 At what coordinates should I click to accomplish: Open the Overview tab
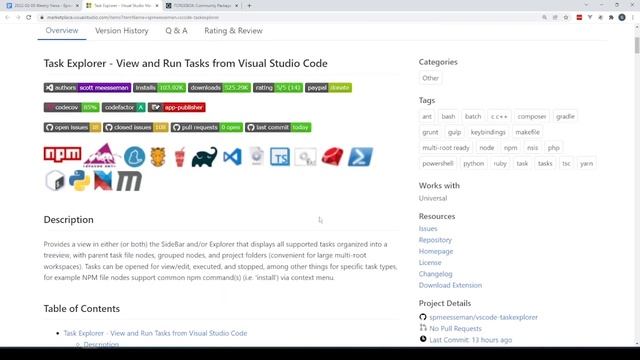(x=62, y=31)
